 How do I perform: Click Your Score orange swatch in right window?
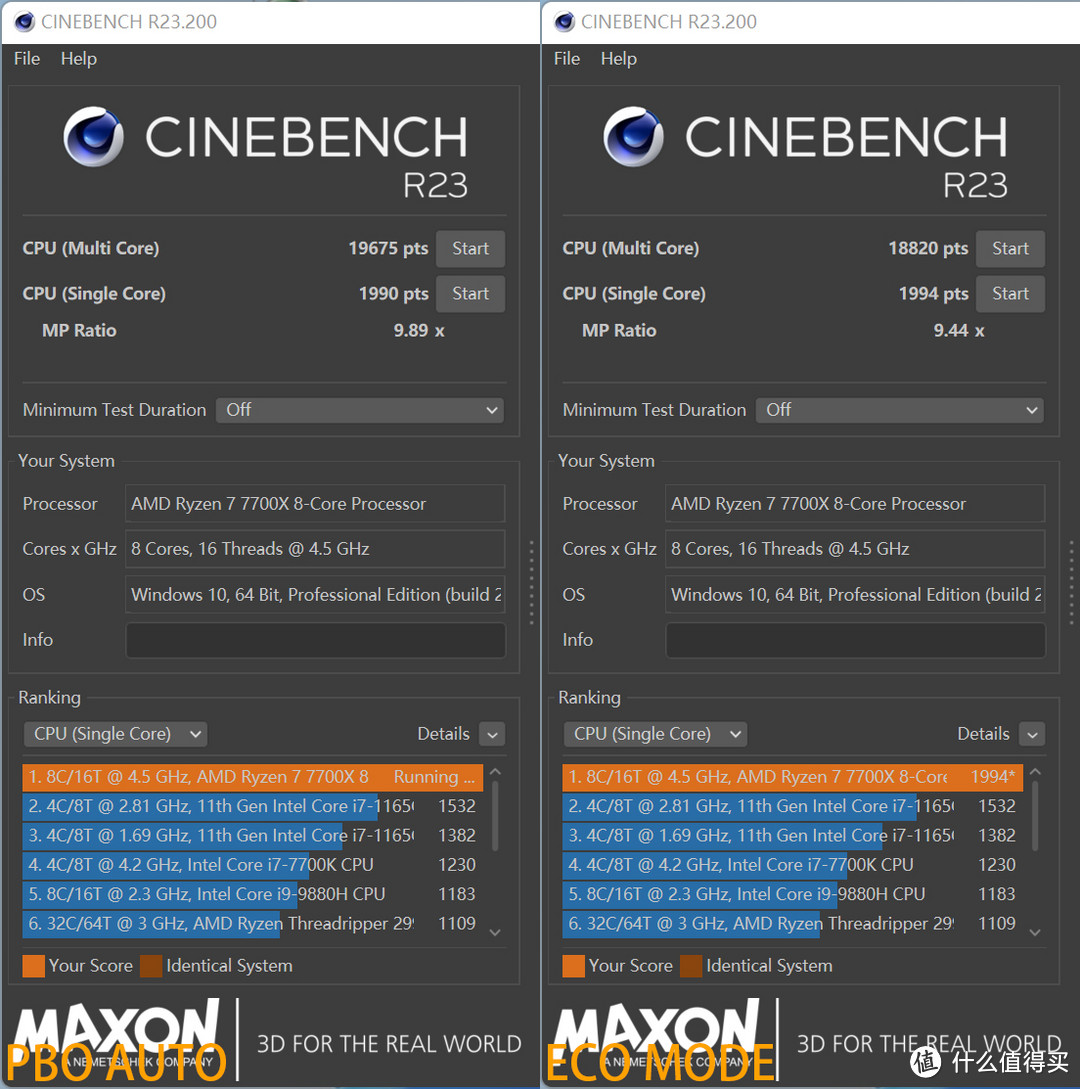click(573, 966)
